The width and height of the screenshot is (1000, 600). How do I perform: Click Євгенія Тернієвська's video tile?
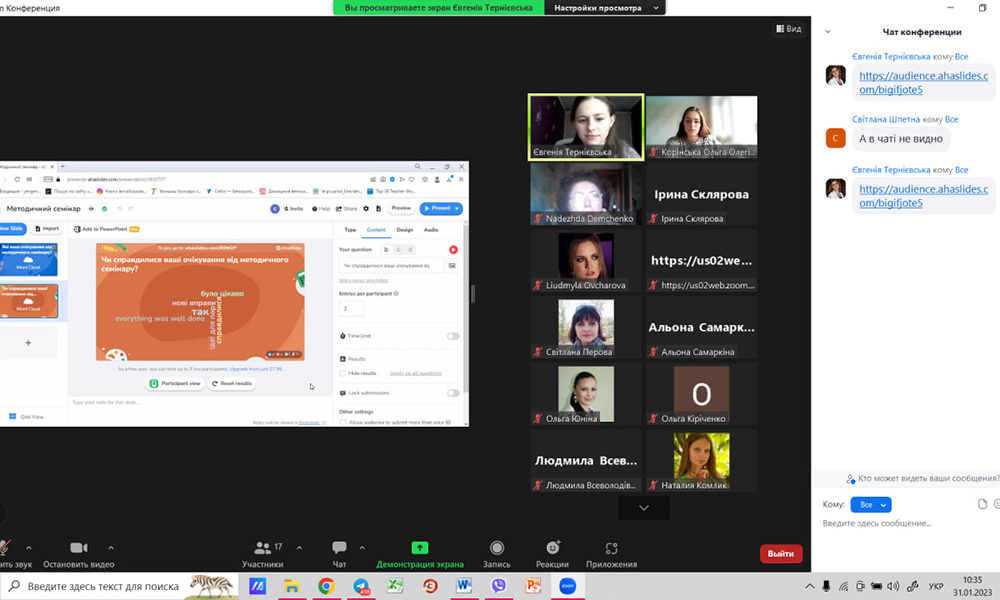[x=586, y=127]
